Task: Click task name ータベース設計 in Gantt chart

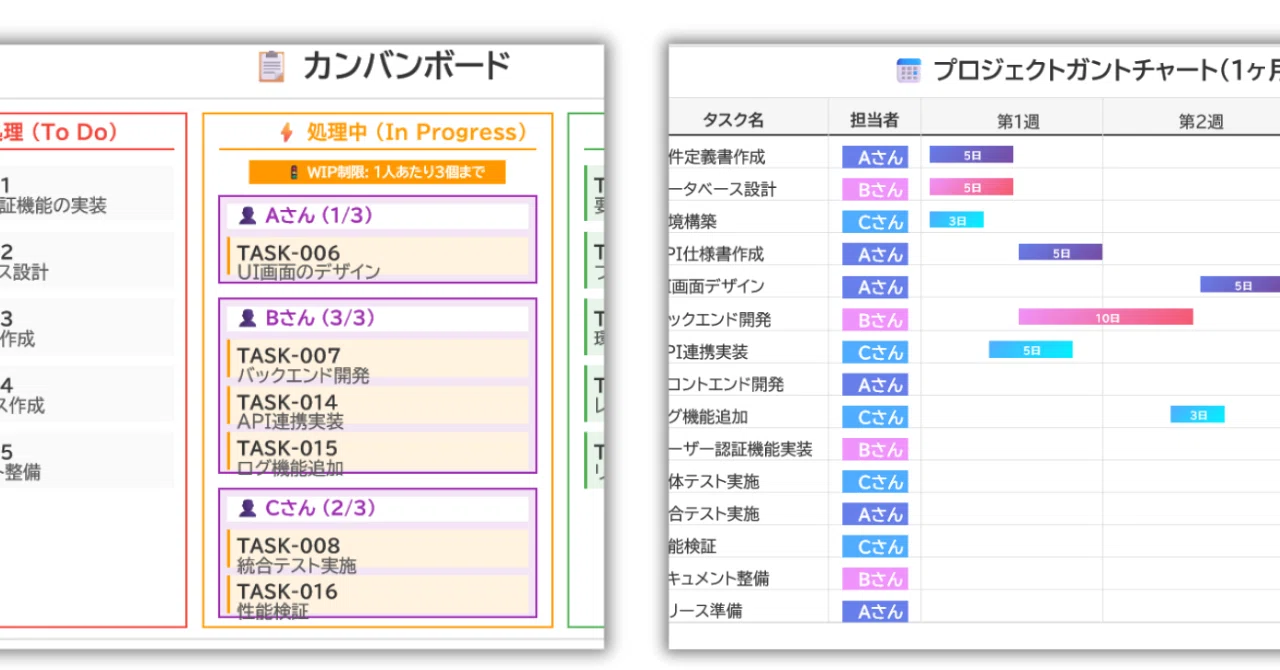Action: click(722, 190)
